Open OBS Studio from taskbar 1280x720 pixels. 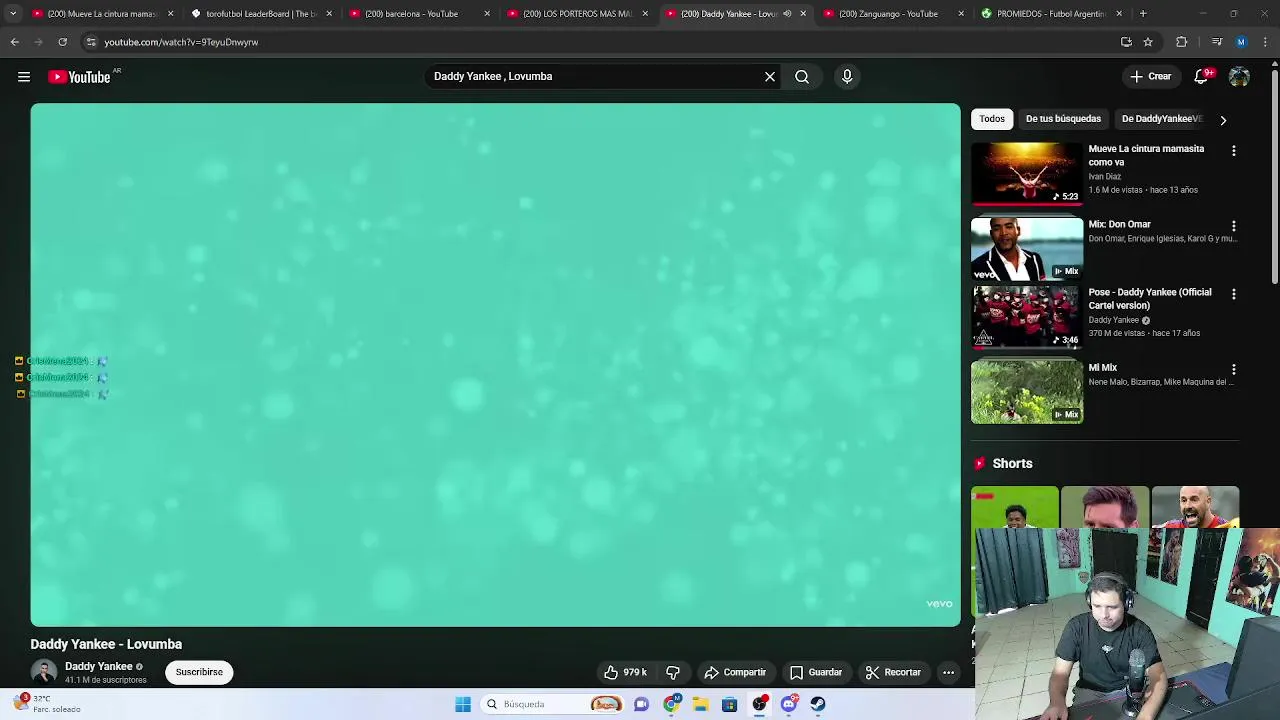760,704
